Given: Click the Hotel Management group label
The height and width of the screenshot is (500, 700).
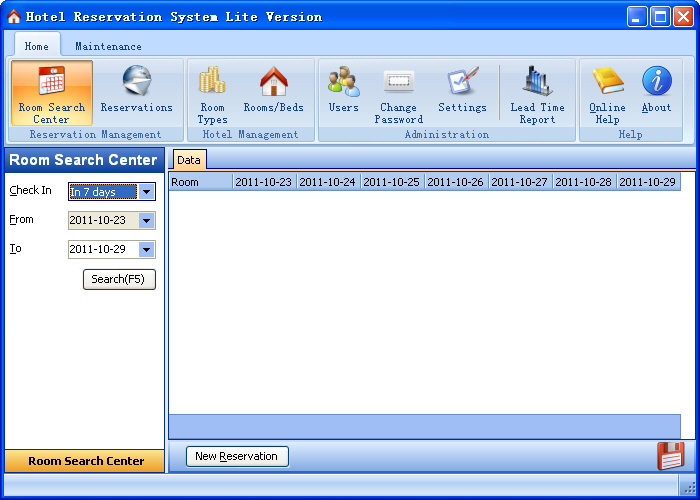Looking at the screenshot, I should pyautogui.click(x=250, y=134).
